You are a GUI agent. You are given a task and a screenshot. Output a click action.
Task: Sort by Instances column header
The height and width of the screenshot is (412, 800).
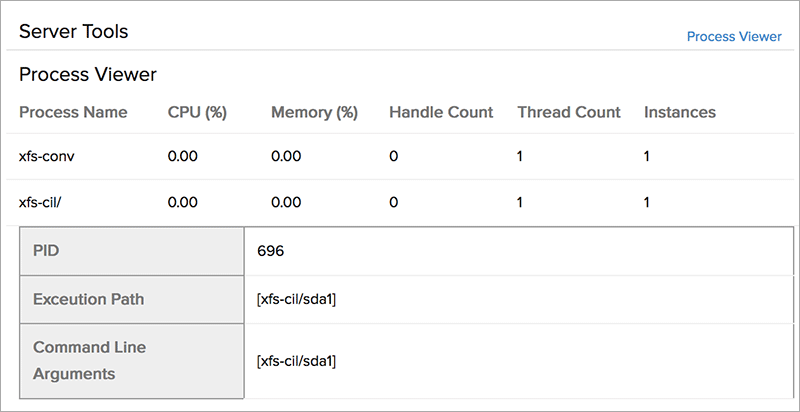pos(680,112)
